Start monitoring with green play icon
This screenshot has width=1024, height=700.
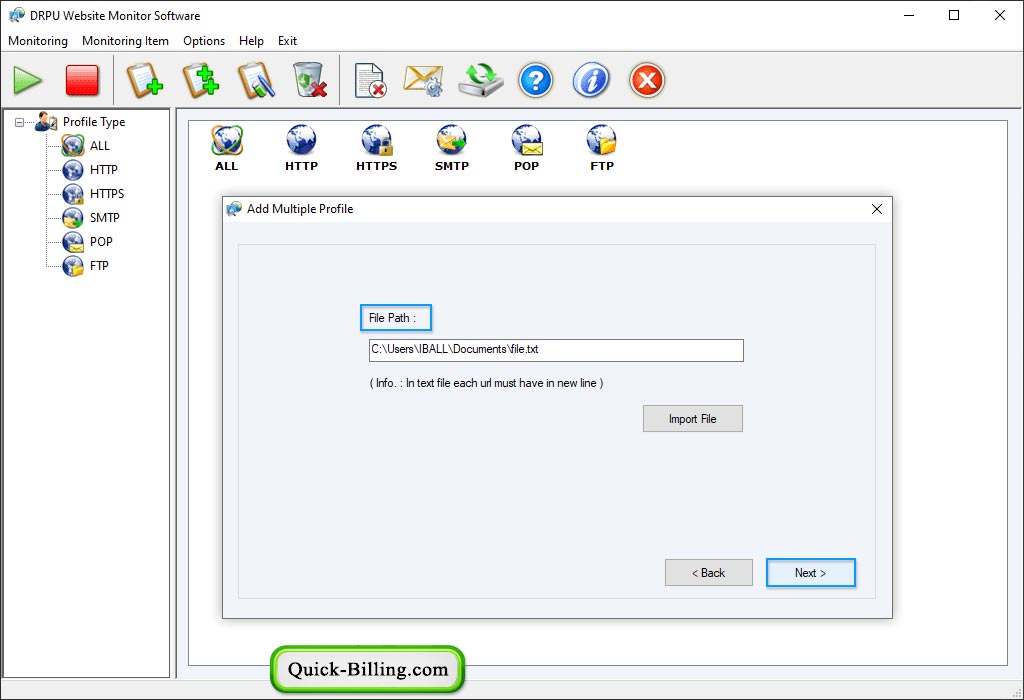[x=28, y=80]
